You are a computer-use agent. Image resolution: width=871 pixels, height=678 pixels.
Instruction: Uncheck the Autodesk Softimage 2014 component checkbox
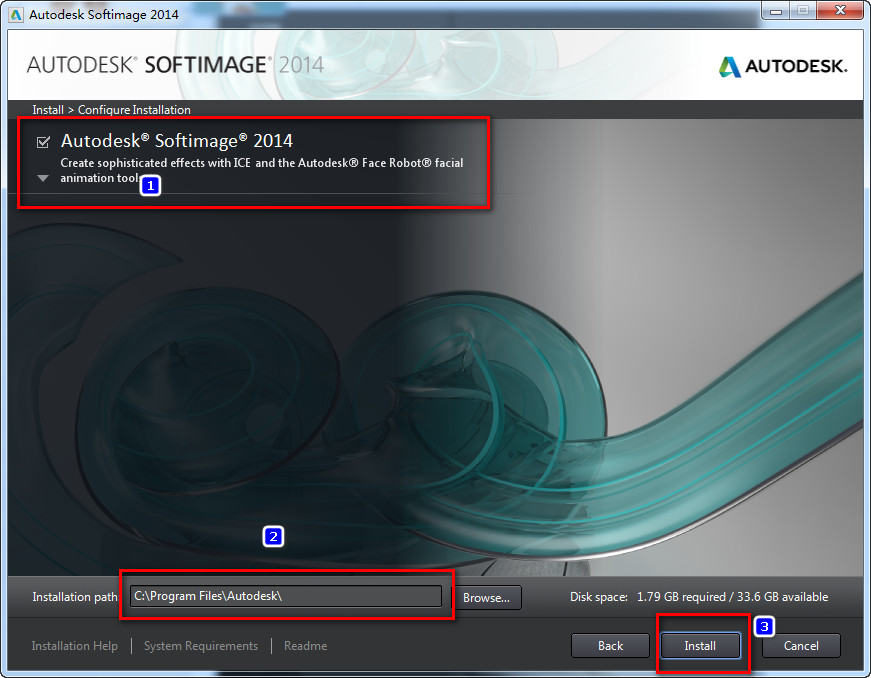[43, 142]
